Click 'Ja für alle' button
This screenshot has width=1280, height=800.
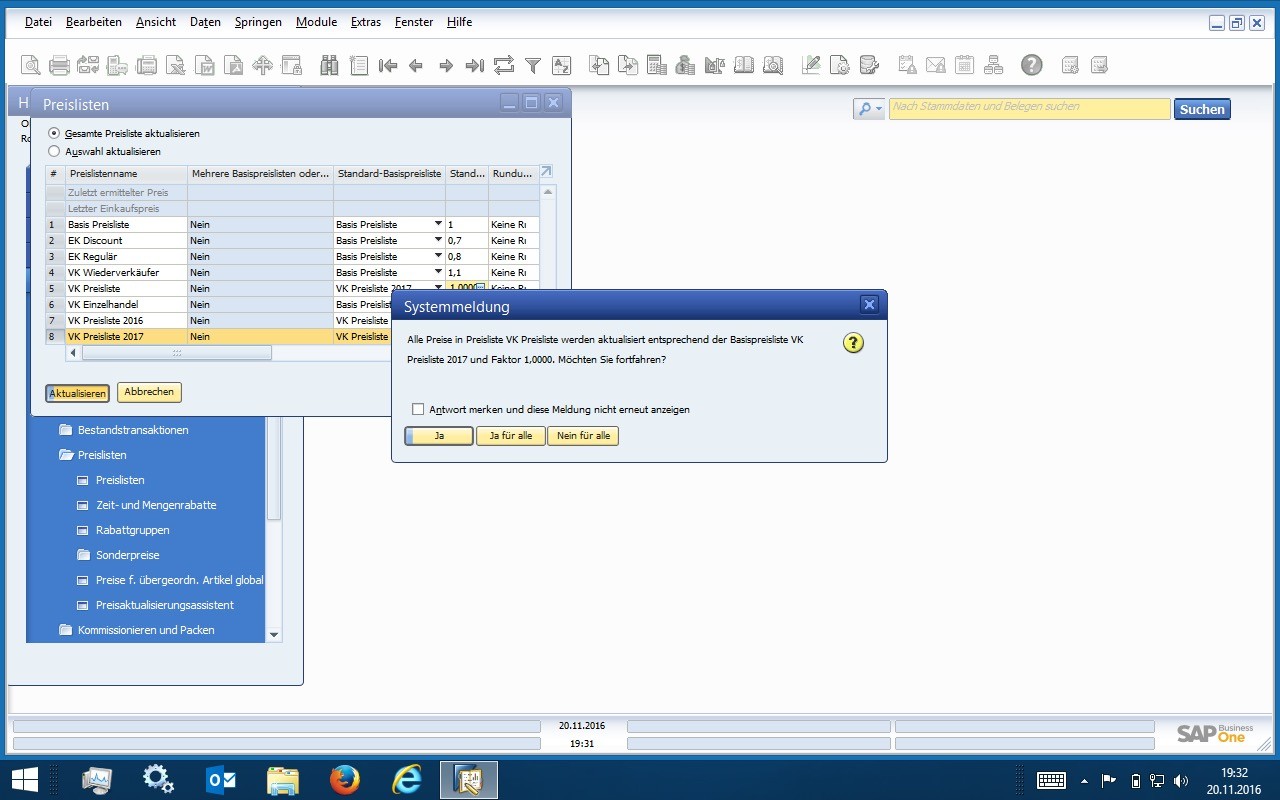tap(510, 436)
